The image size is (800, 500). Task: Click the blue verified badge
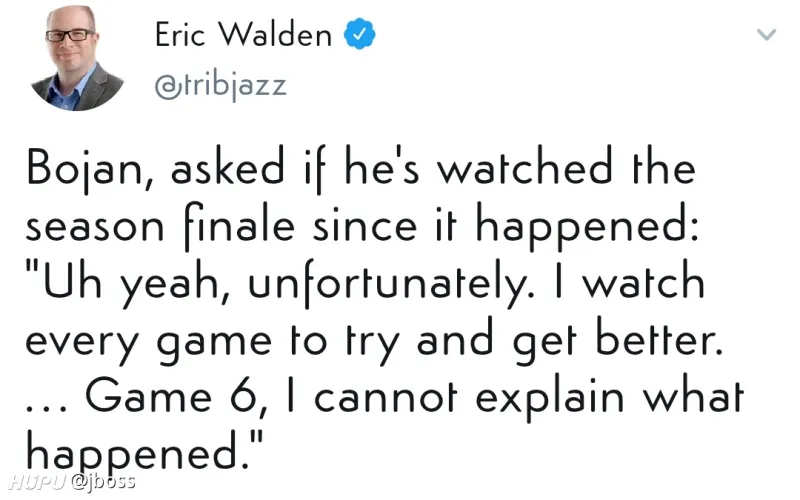click(360, 34)
